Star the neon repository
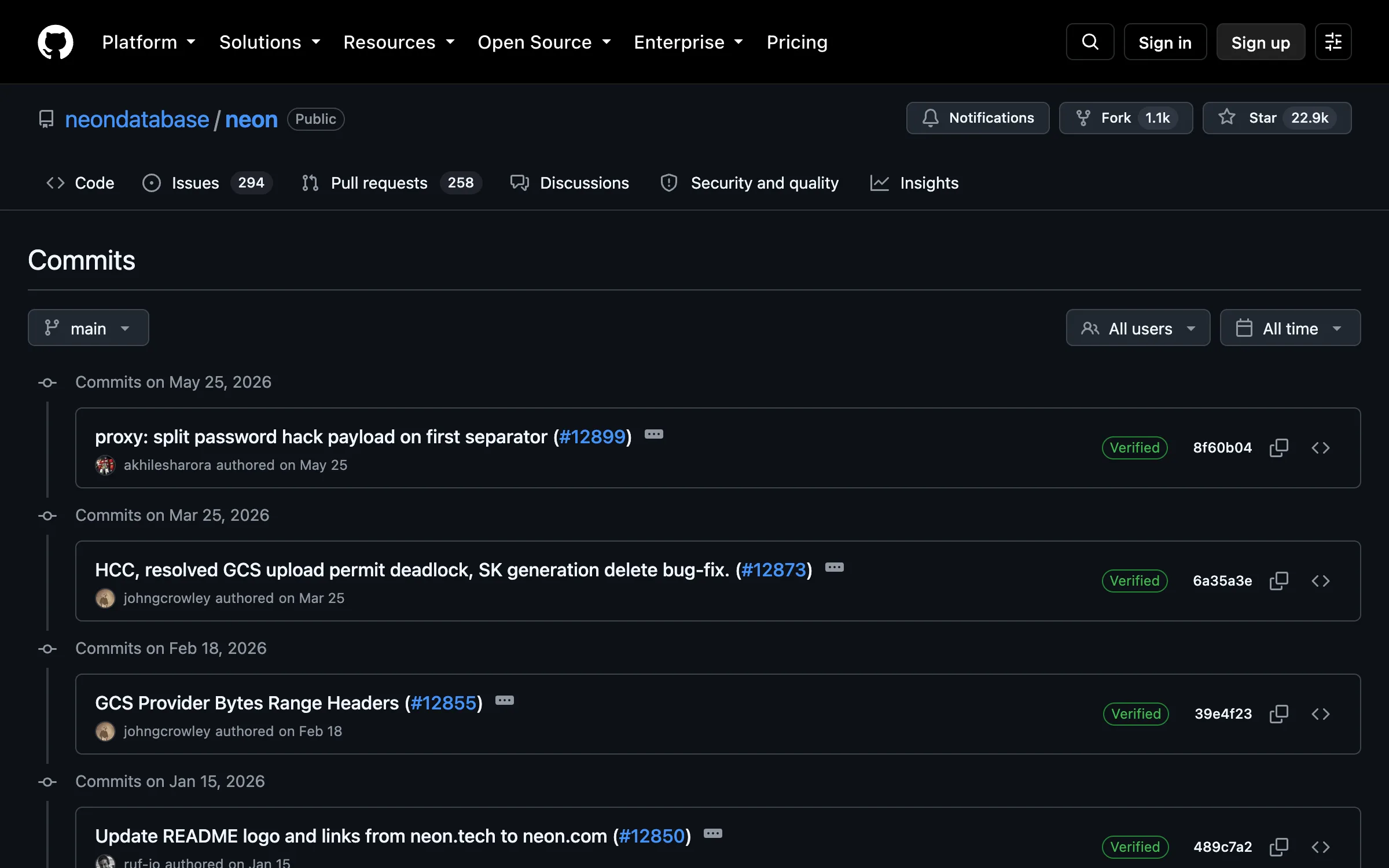This screenshot has height=868, width=1389. (x=1277, y=118)
